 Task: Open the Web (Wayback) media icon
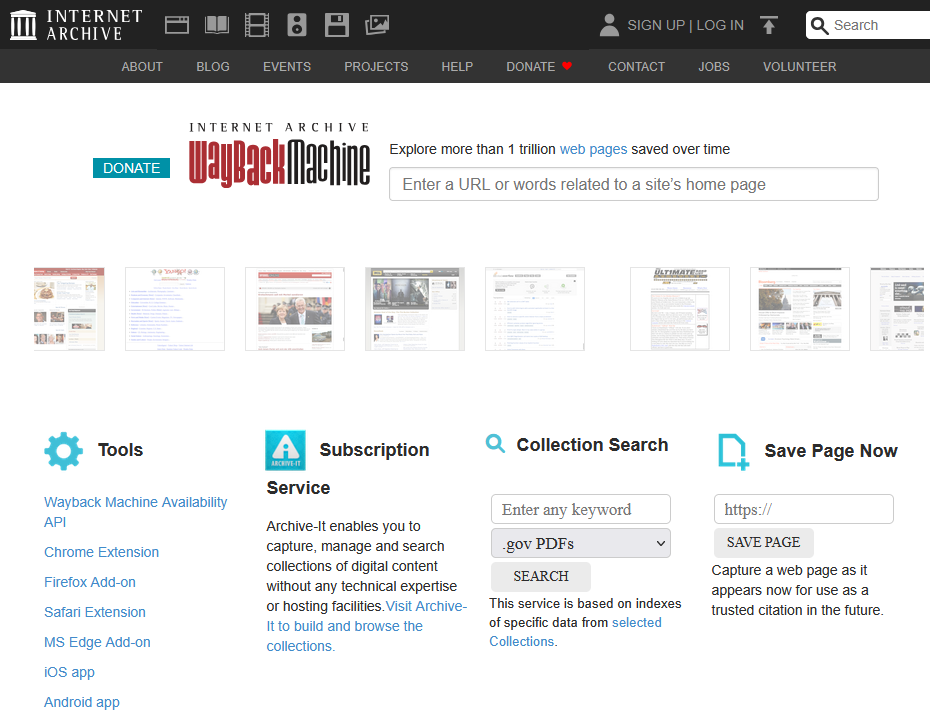pos(177,25)
